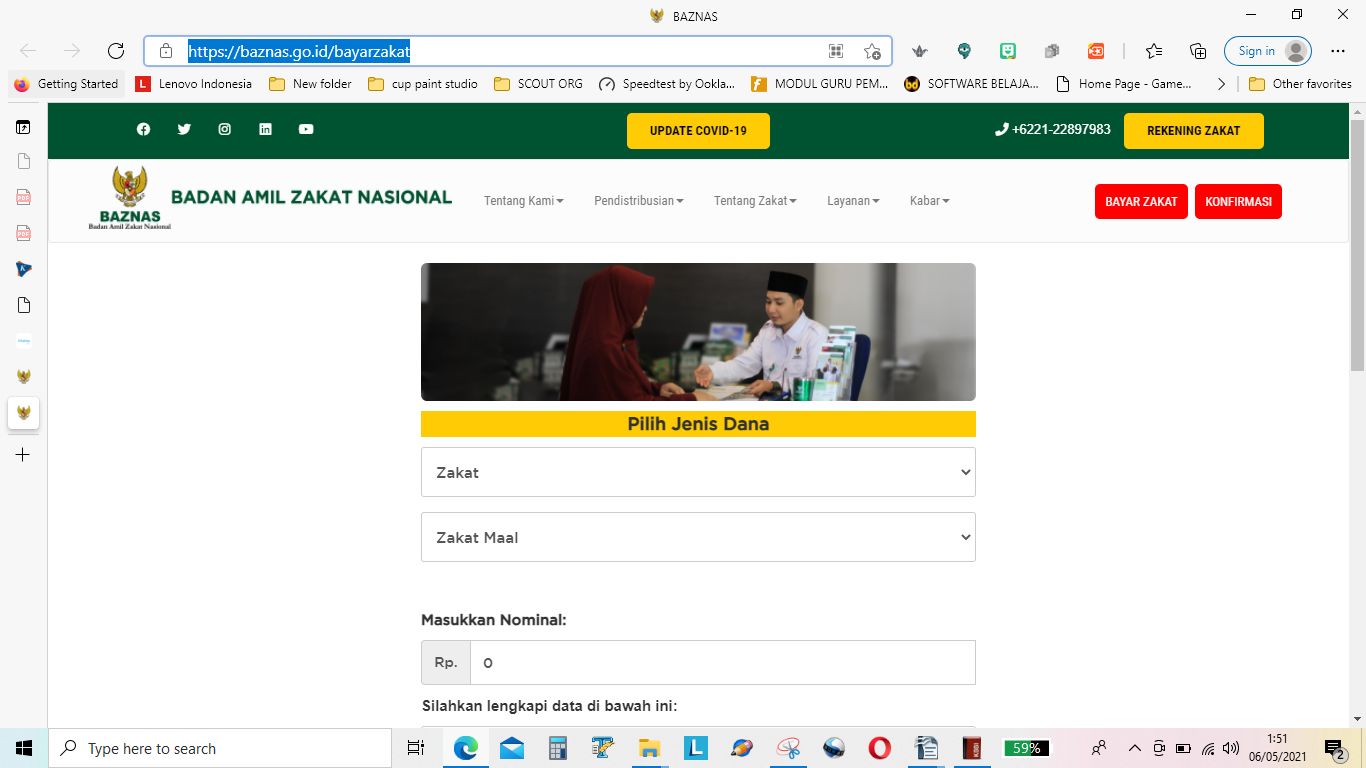Viewport: 1366px width, 768px height.
Task: Click the UPDATE COVID-19 button
Action: (x=698, y=131)
